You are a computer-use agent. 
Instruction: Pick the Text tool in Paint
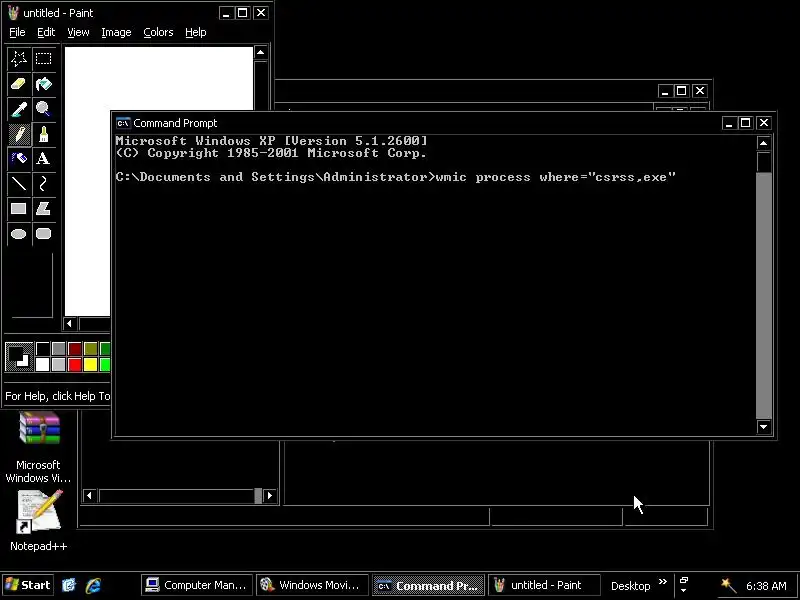click(x=43, y=159)
